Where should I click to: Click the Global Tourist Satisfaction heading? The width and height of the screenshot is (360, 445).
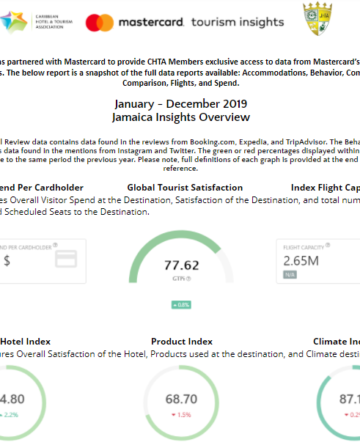(185, 188)
